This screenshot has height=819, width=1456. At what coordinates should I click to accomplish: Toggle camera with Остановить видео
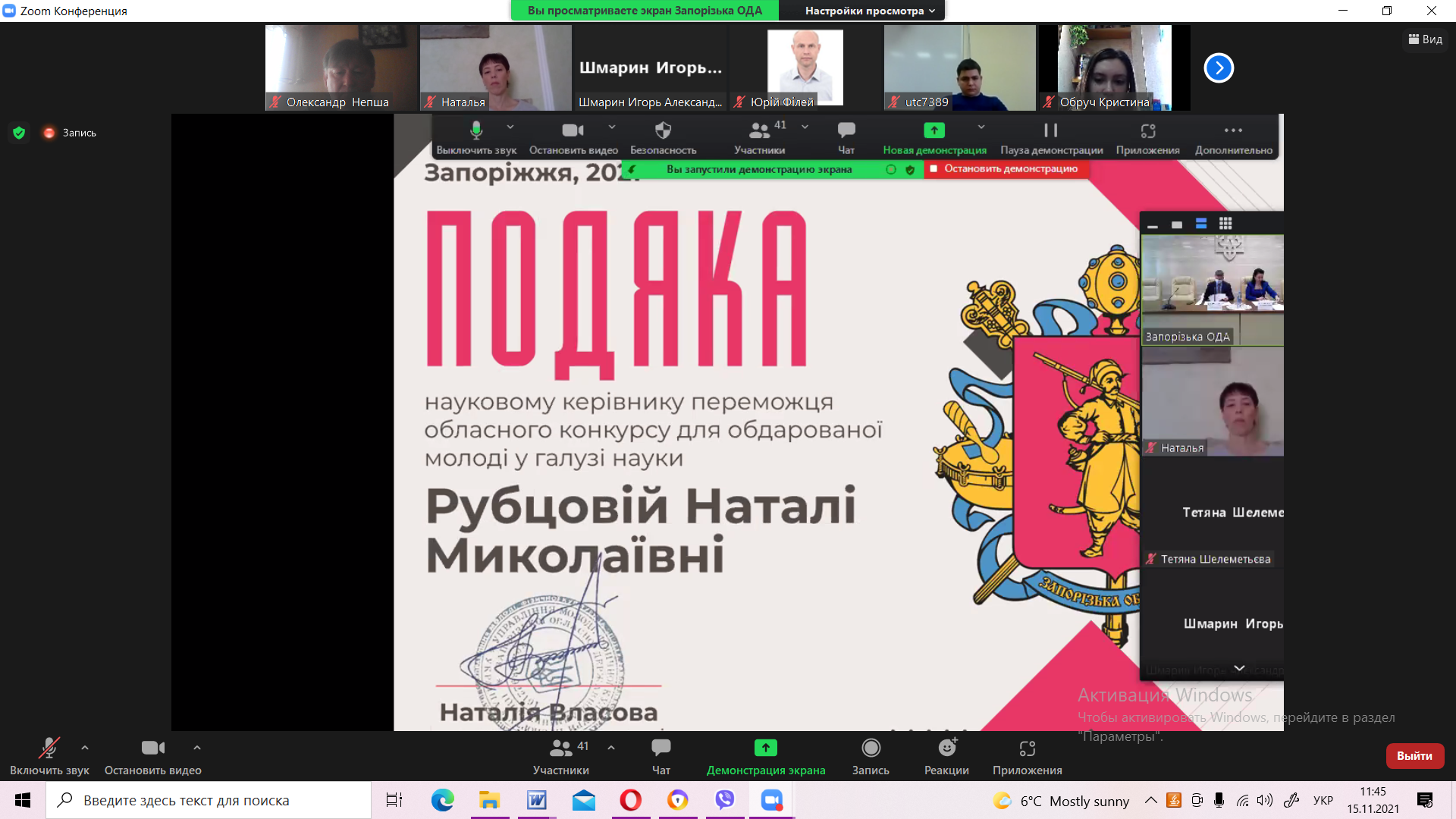(152, 748)
